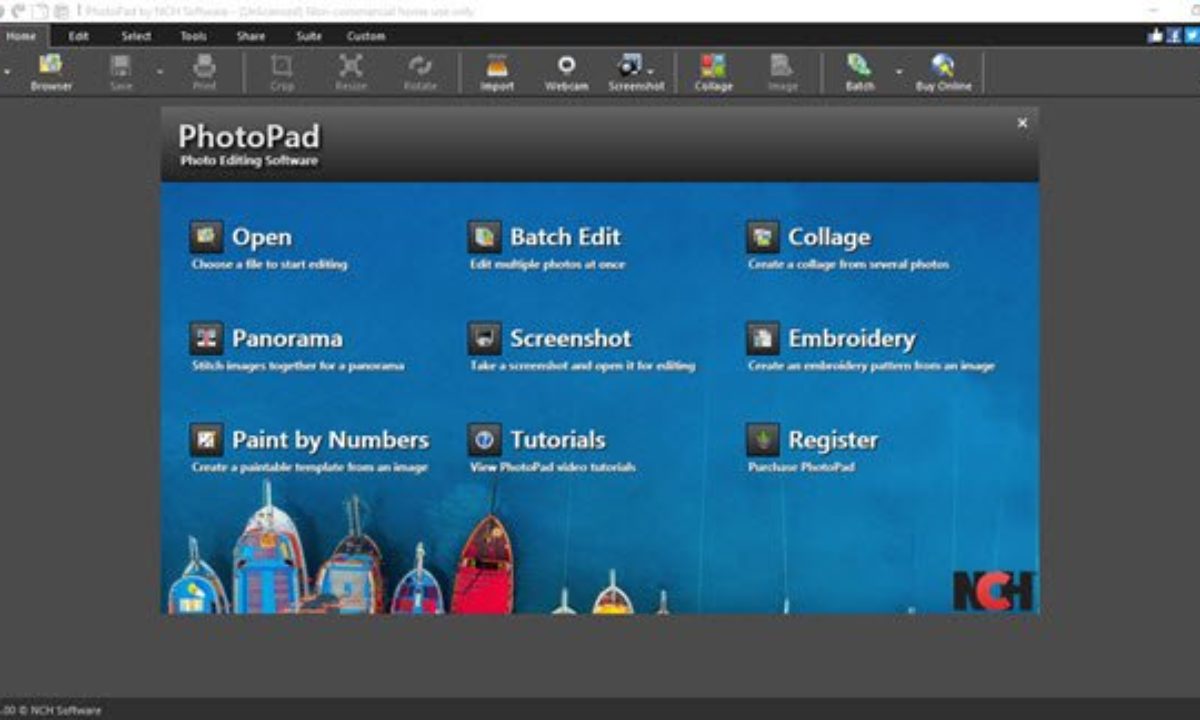Viewport: 1200px width, 720px height.
Task: Switch to the Edit tab
Action: pyautogui.click(x=79, y=36)
